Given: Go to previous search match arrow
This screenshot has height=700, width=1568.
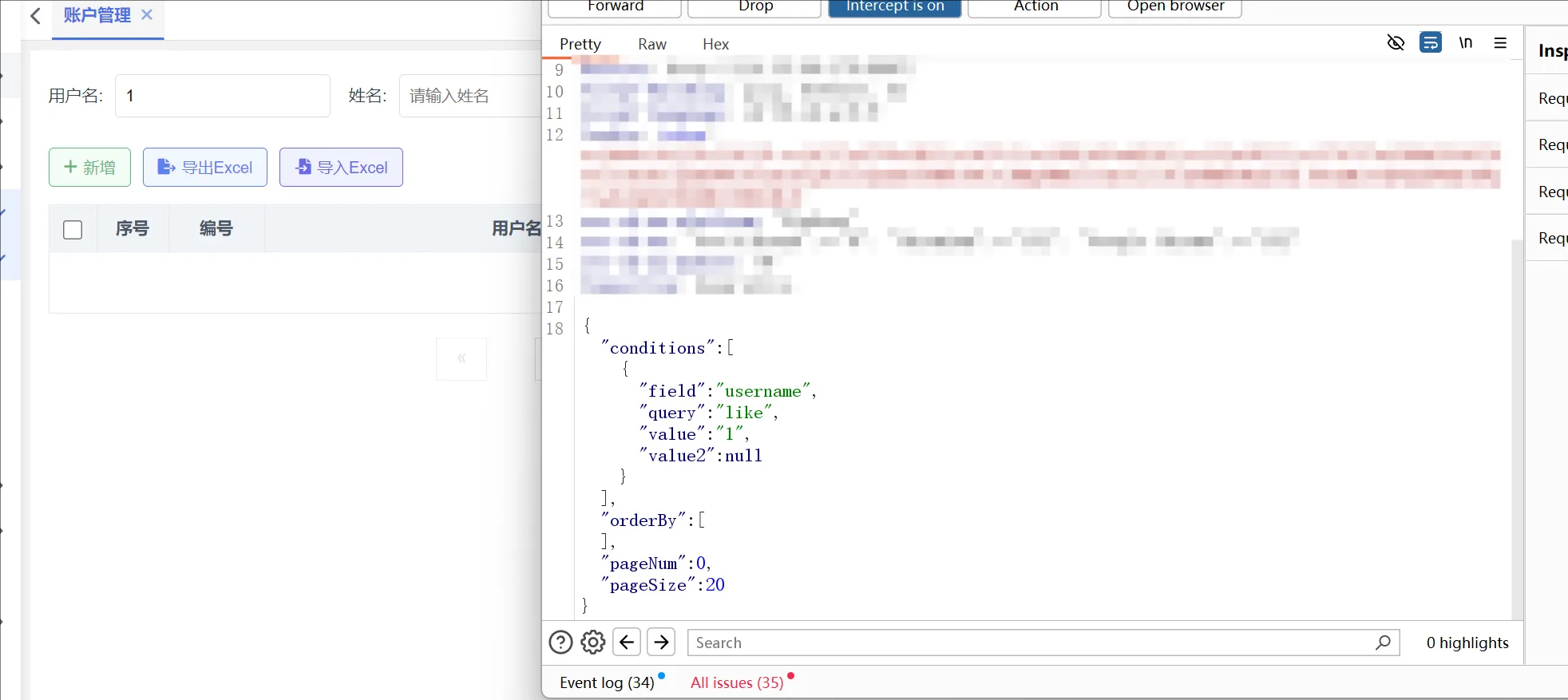Looking at the screenshot, I should point(628,643).
